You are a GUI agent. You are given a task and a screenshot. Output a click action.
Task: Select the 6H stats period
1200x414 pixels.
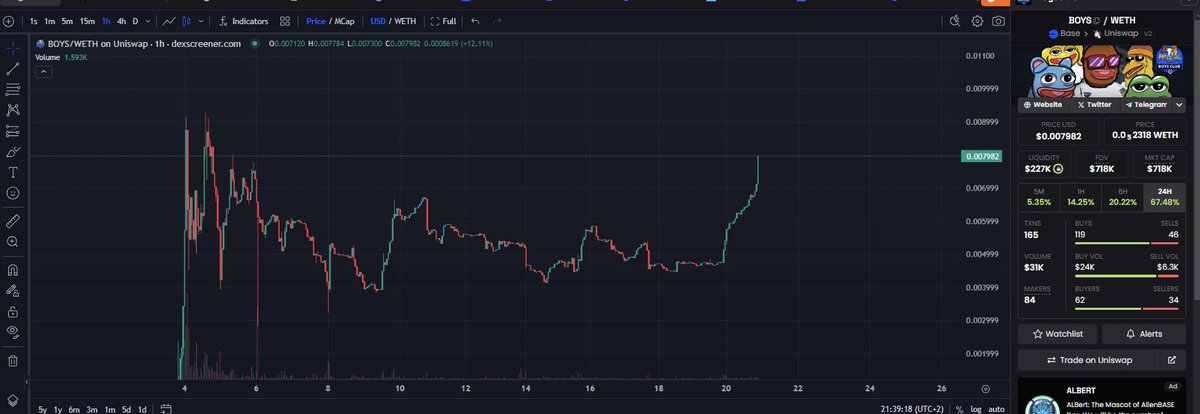1123,196
